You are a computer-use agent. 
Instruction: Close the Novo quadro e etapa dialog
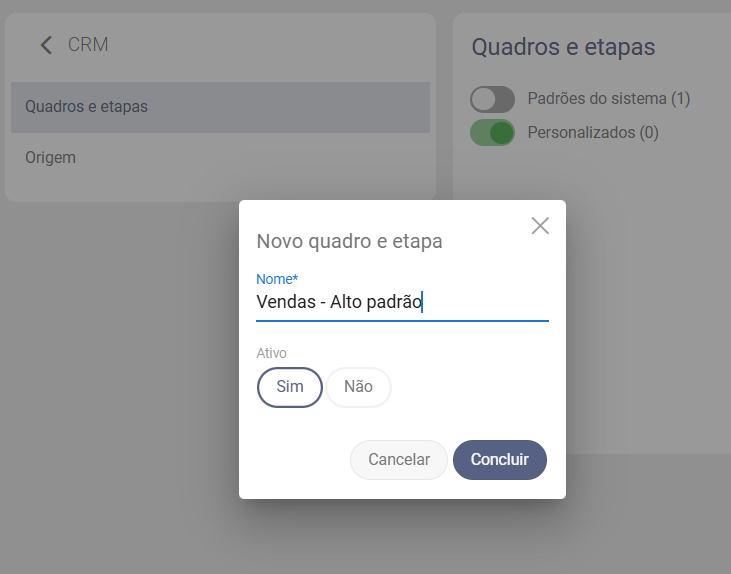tap(540, 226)
